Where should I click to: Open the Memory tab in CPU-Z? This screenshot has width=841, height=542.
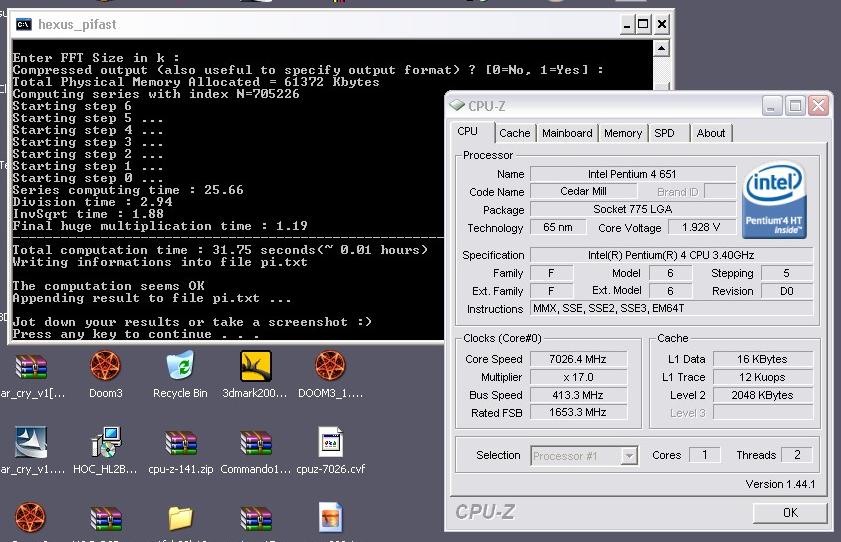point(623,133)
